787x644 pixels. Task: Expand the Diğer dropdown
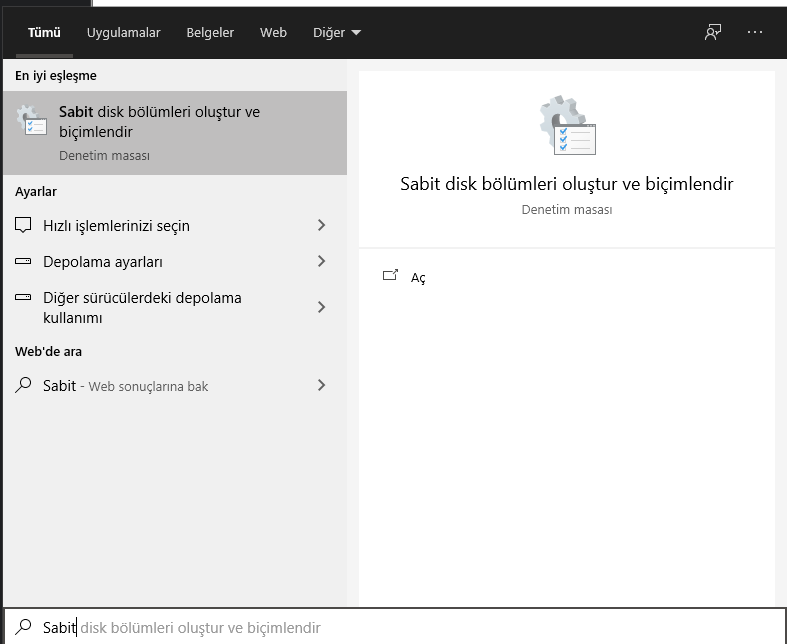tap(337, 33)
